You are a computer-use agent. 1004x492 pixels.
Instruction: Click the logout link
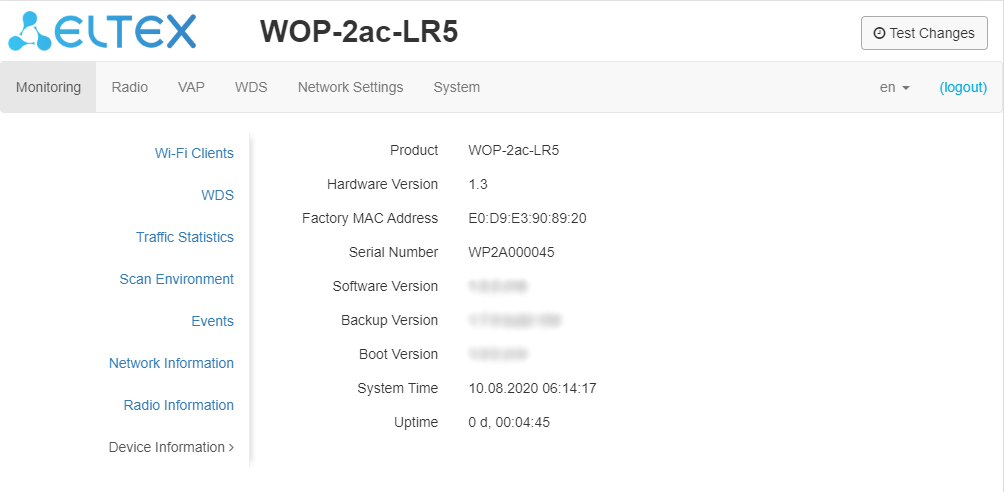click(x=963, y=87)
